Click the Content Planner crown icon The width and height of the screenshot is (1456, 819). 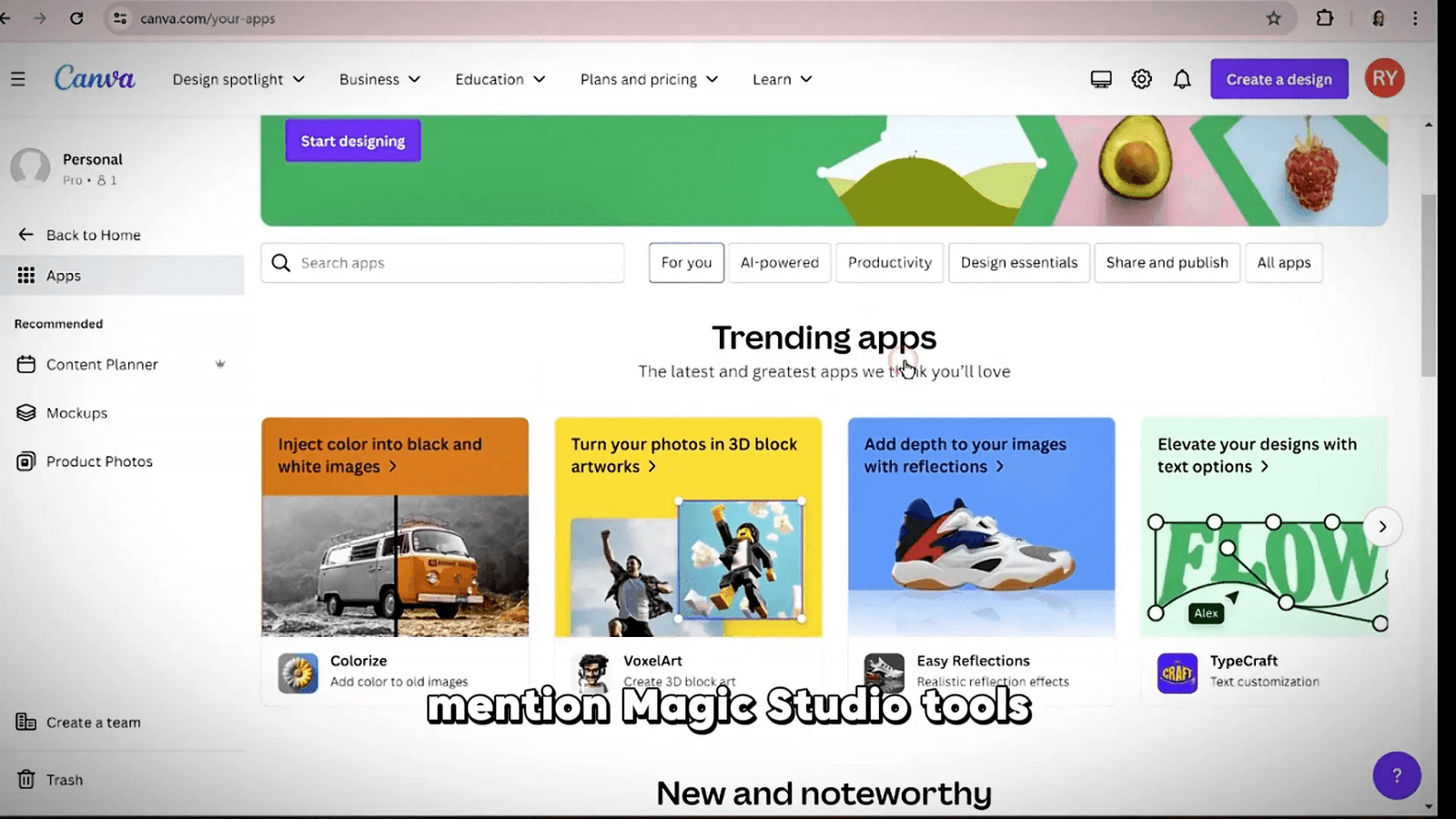(220, 364)
